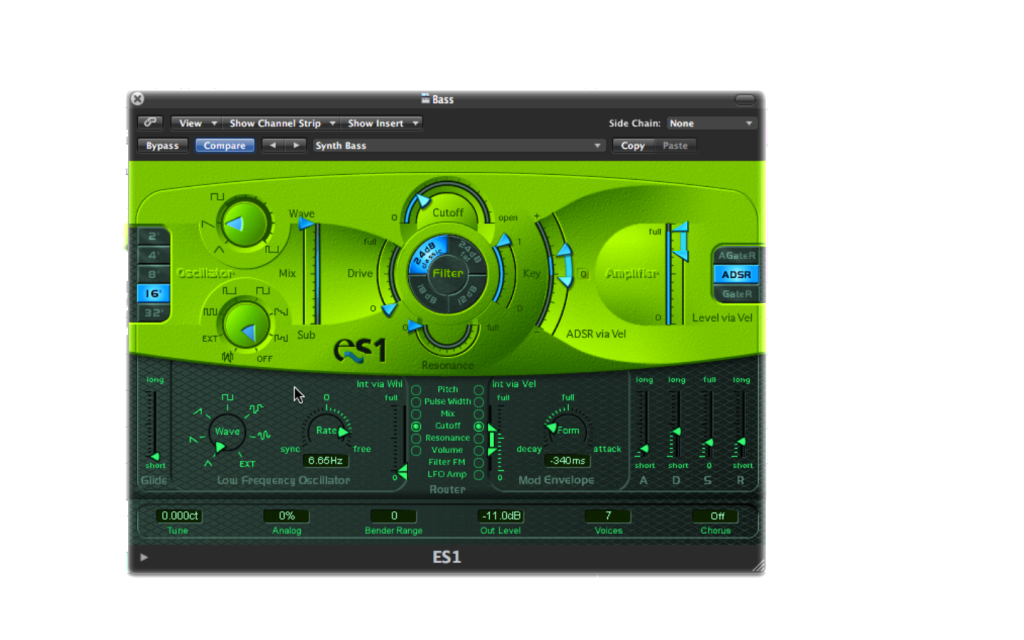Image resolution: width=1024 pixels, height=640 pixels.
Task: Click the Resonance blue arrow handle
Action: point(414,327)
